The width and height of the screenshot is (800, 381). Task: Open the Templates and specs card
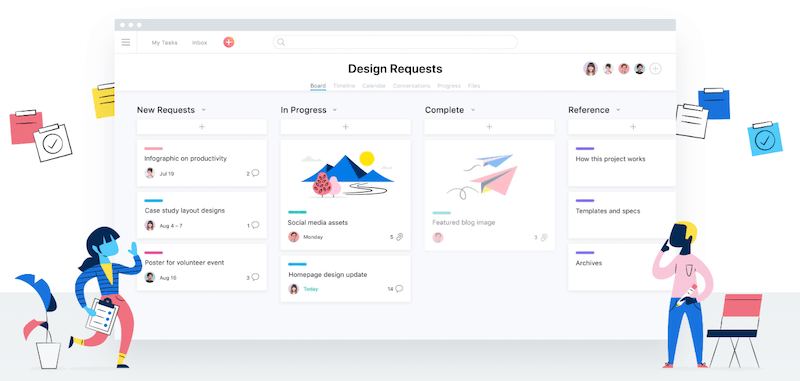pyautogui.click(x=622, y=215)
